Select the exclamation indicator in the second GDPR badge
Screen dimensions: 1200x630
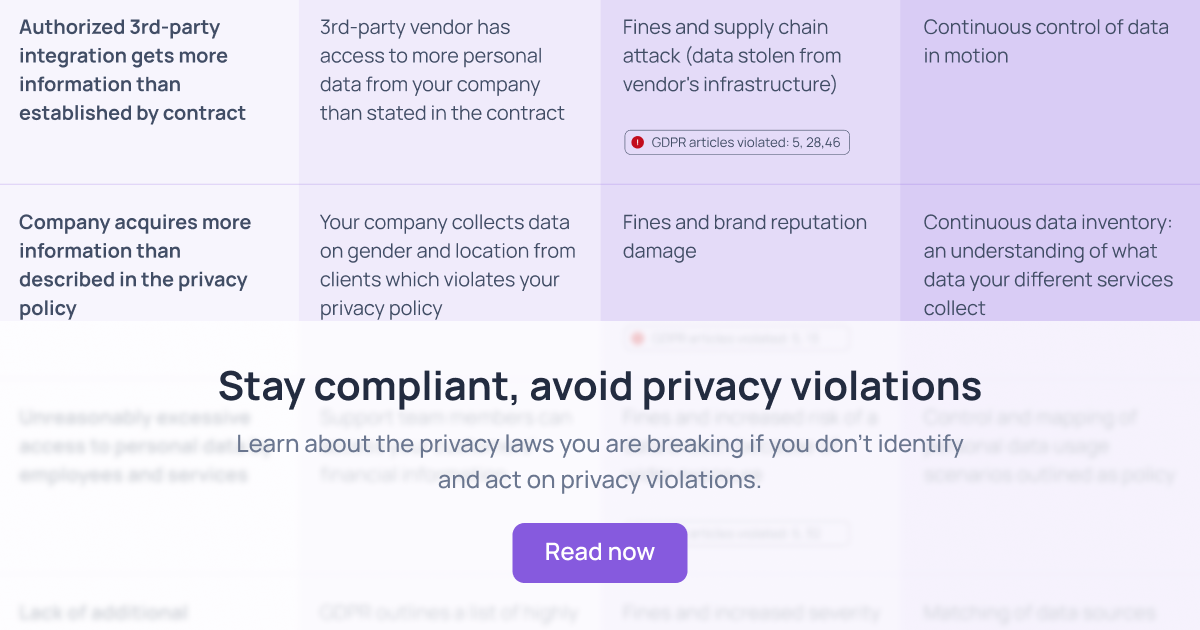pos(638,338)
